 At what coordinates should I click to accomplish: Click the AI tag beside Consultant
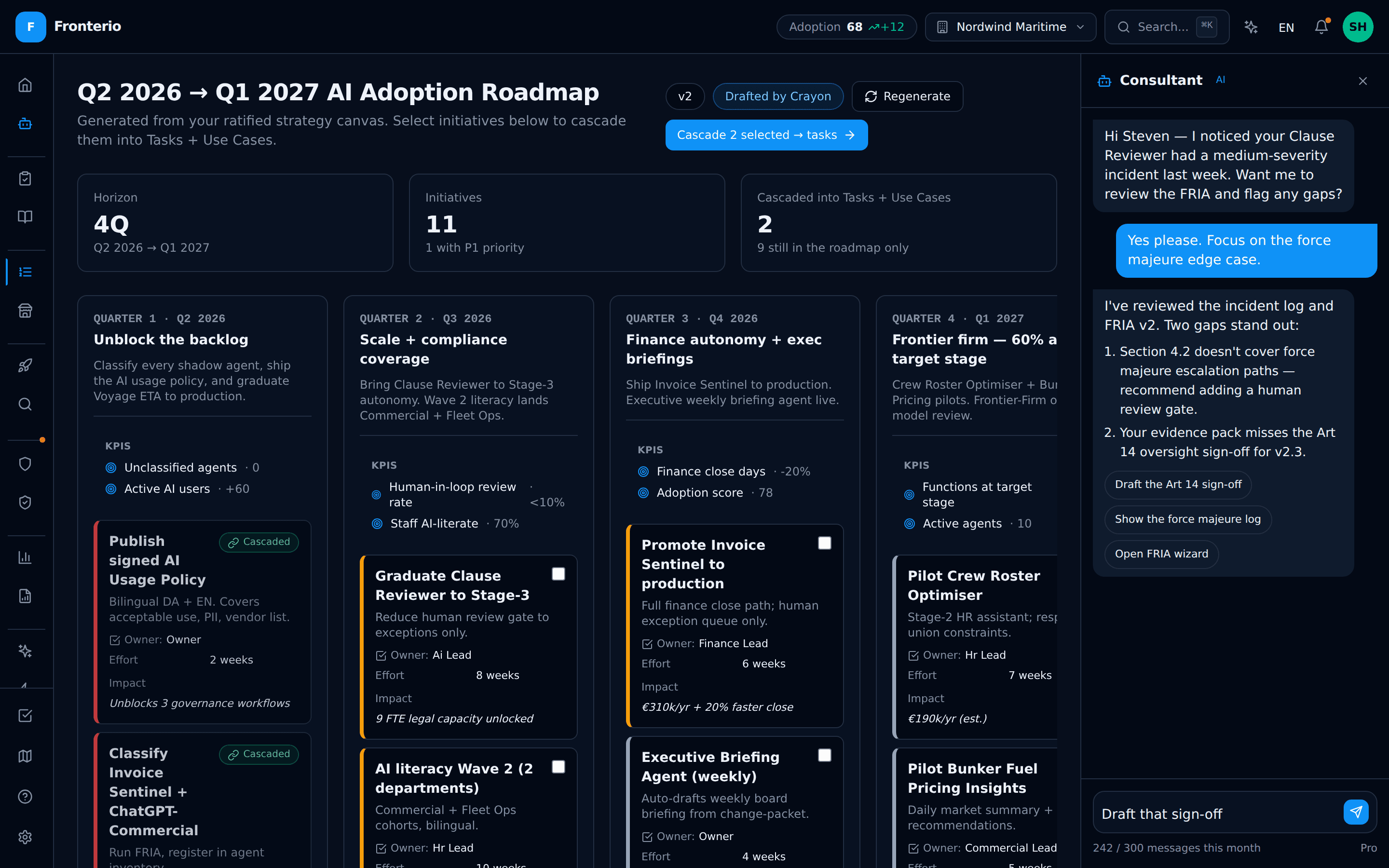[x=1220, y=80]
